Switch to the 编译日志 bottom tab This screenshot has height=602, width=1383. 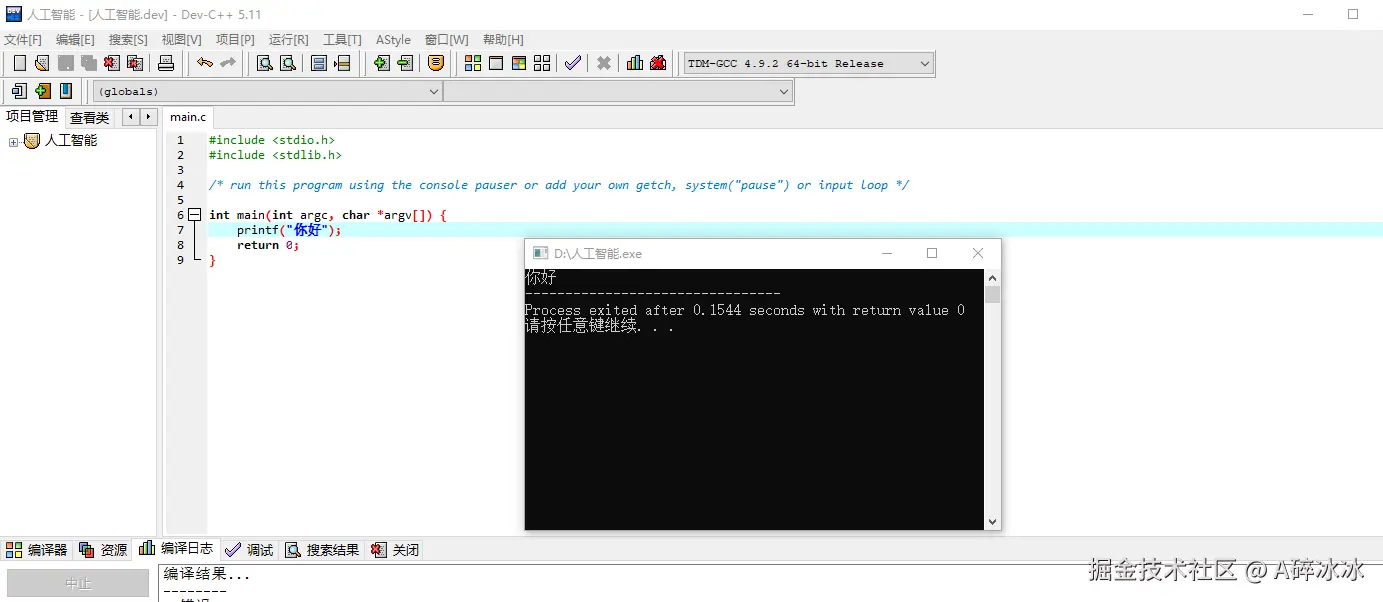[x=176, y=548]
